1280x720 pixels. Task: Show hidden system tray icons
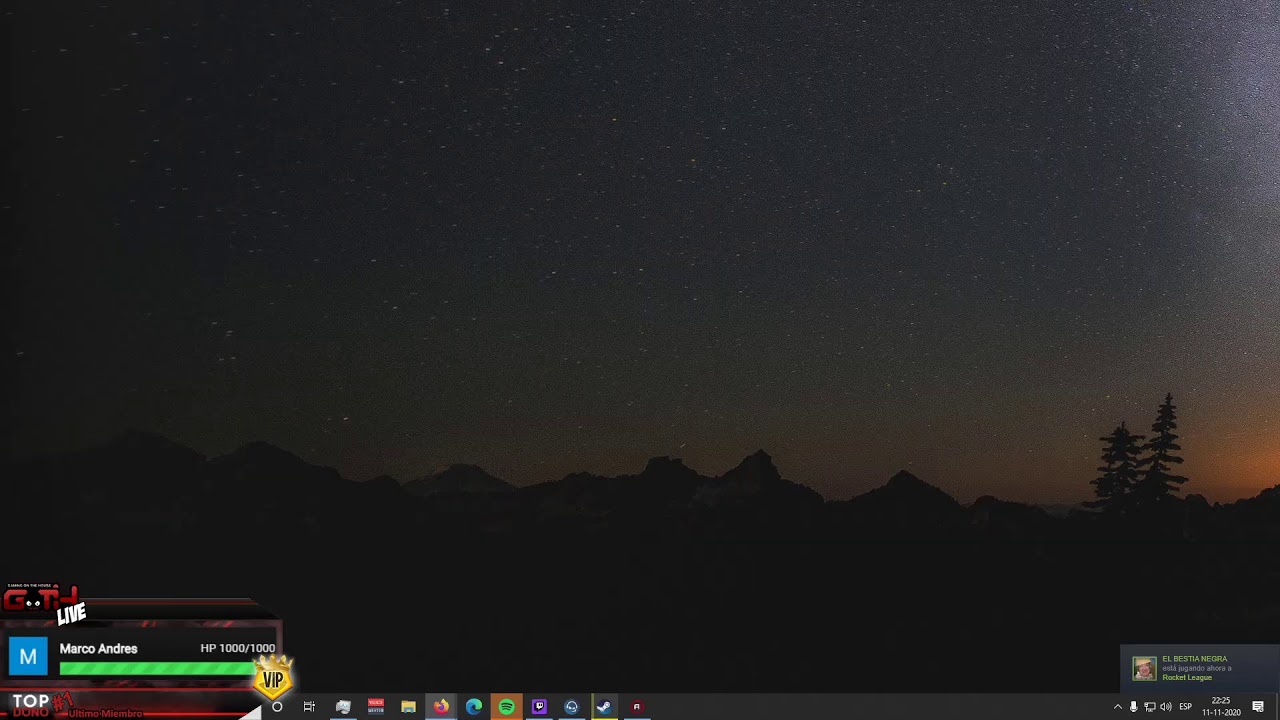tap(1118, 707)
